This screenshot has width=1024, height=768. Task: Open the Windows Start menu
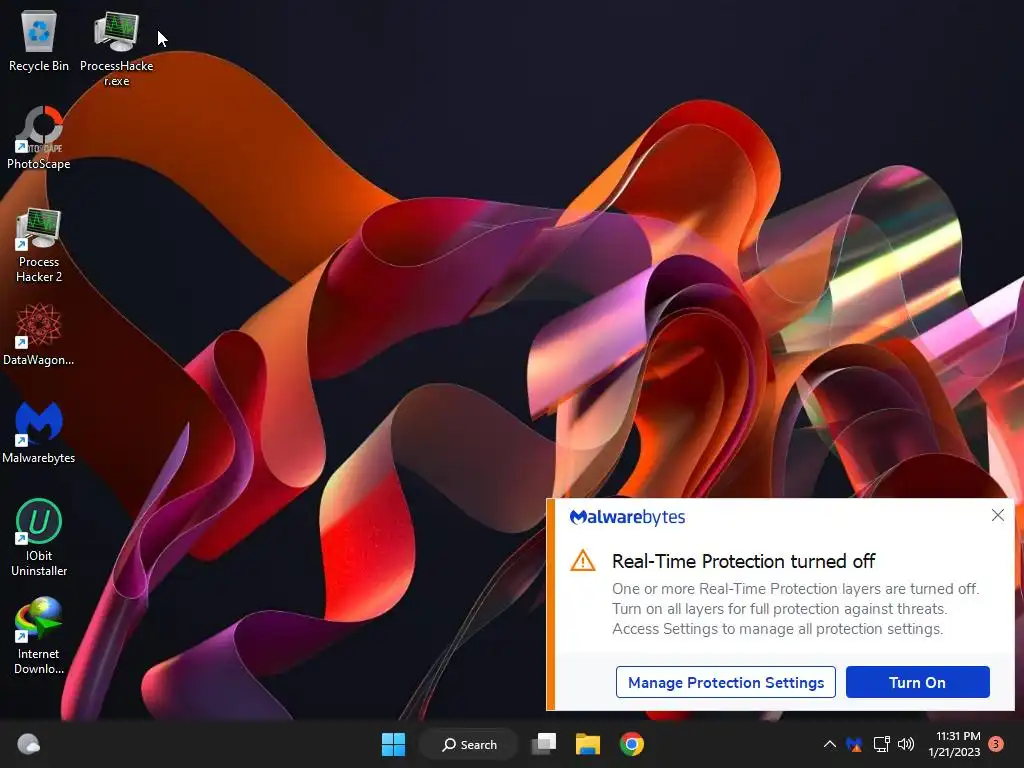[x=393, y=744]
